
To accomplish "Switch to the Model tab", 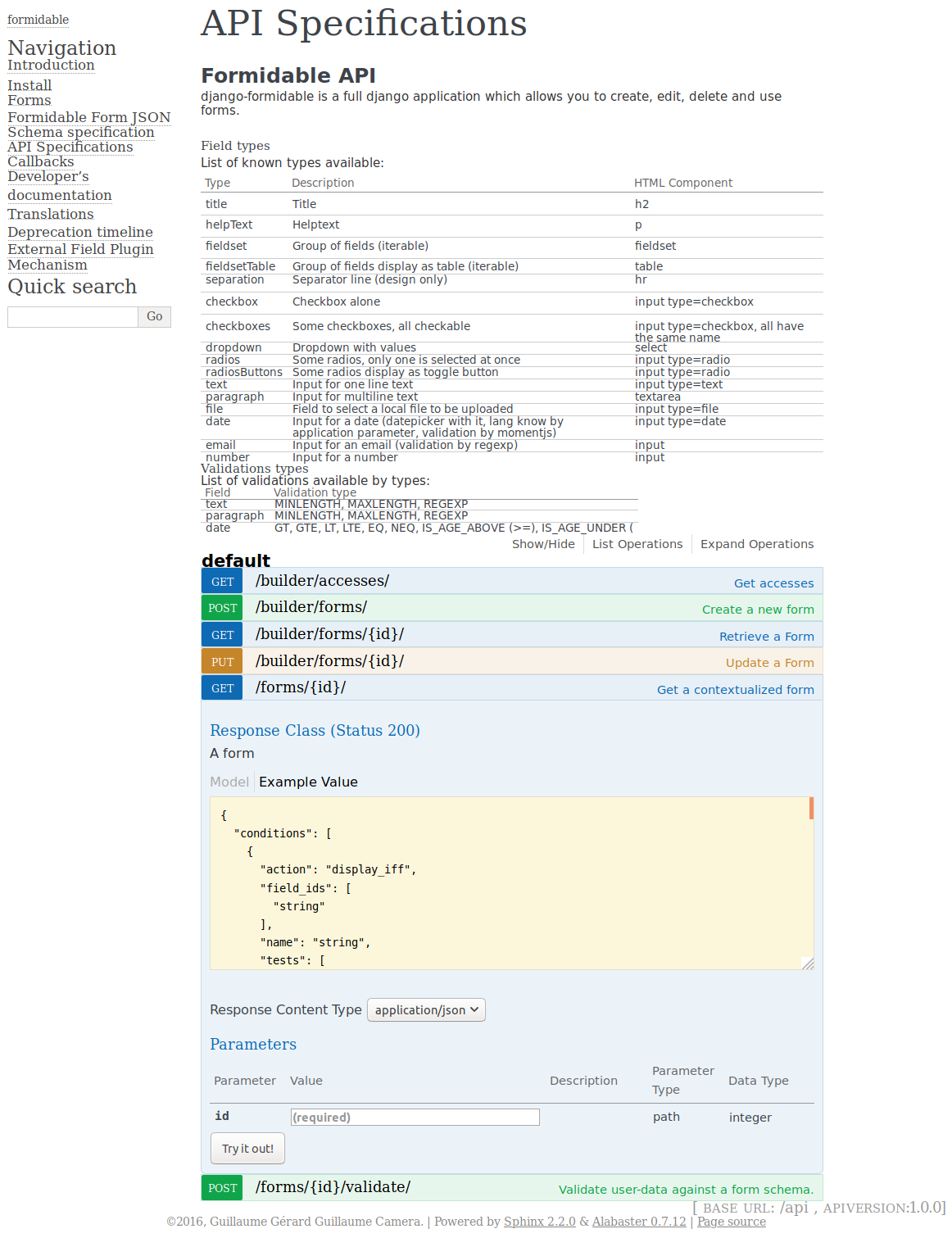I will [x=229, y=782].
